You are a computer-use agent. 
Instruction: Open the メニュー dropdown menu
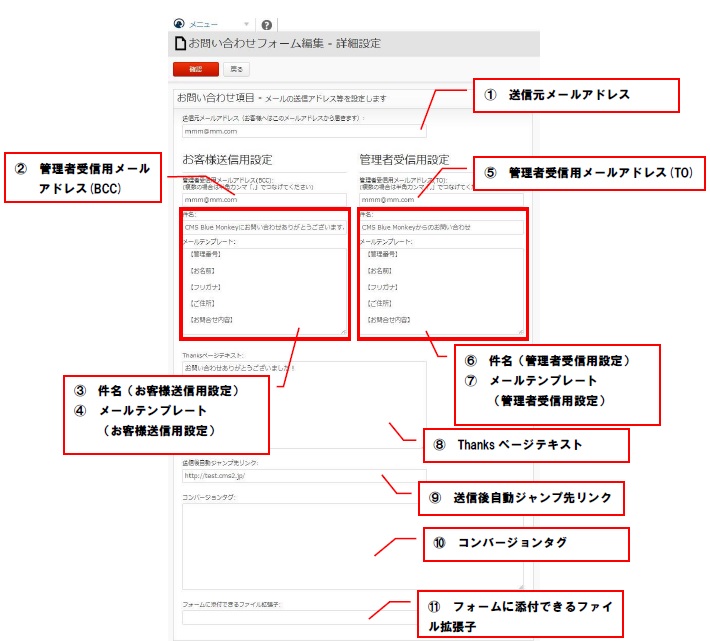coord(219,24)
